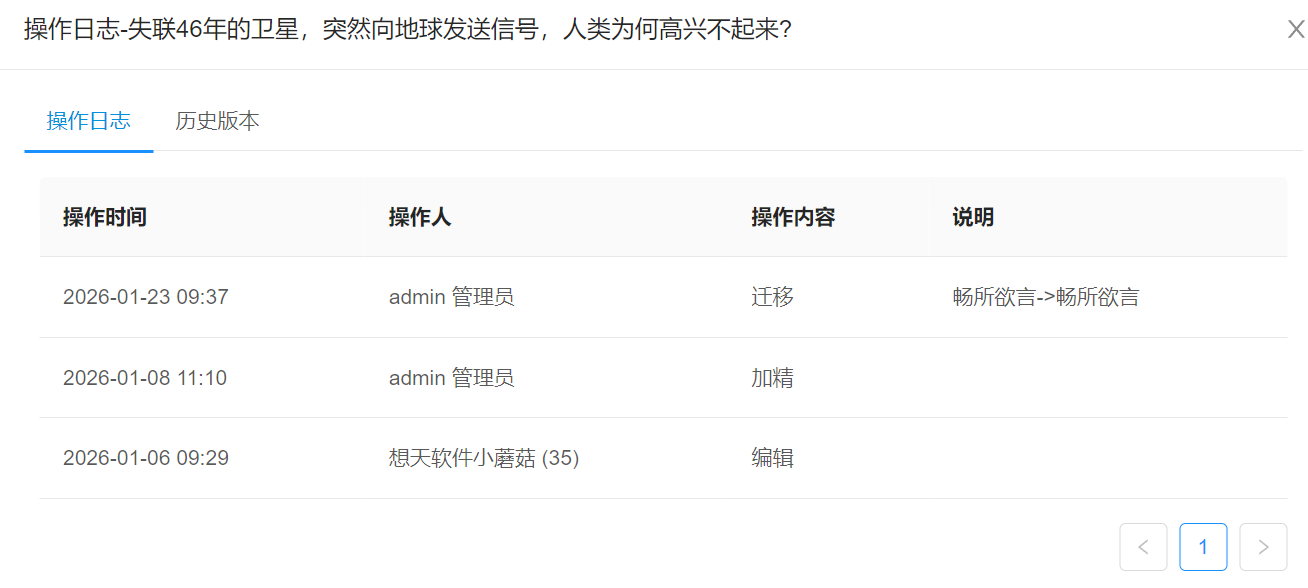Select the 2026-01-23 09:37 timestamp cell
Viewport: 1308px width, 588px height.
[146, 297]
